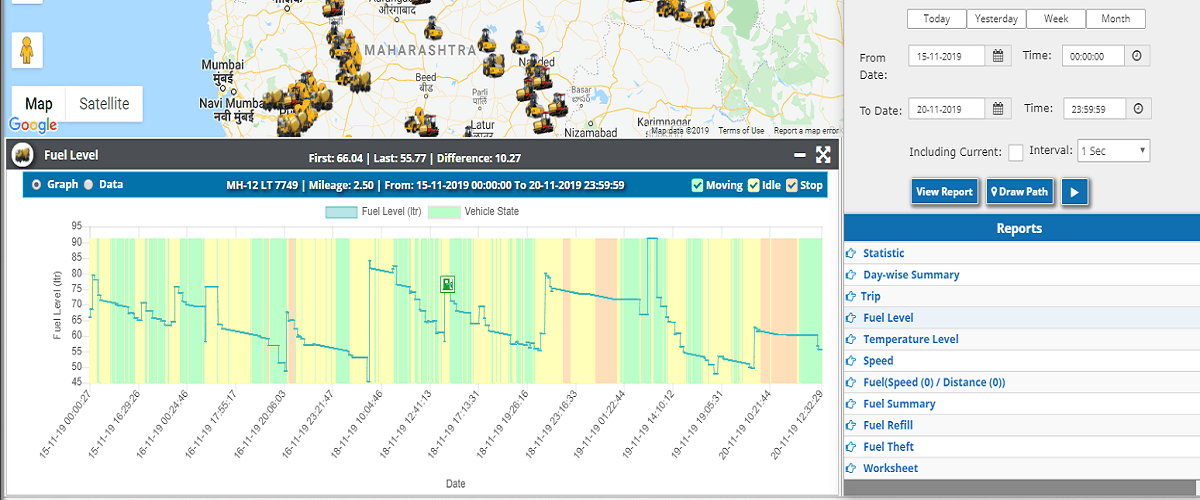Image resolution: width=1200 pixels, height=500 pixels.
Task: Uncheck the Moving checkbox
Action: pyautogui.click(x=697, y=185)
